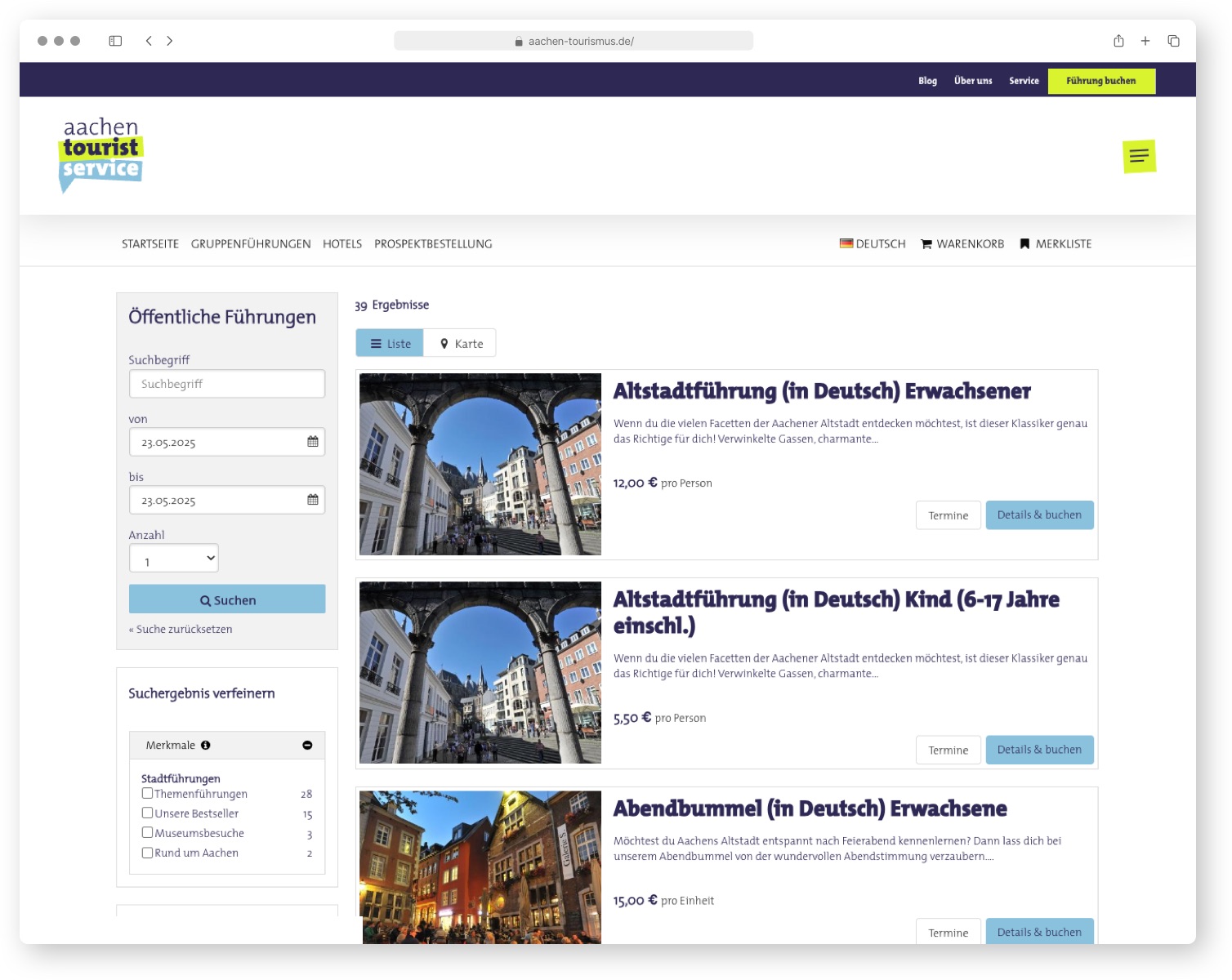Open Startseite in navigation

[x=150, y=243]
